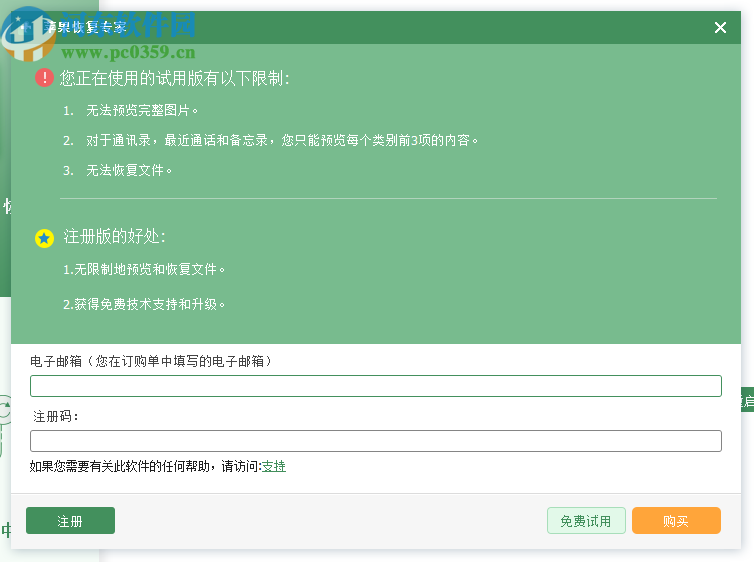Close the registration dialog
The image size is (754, 562).
point(720,28)
